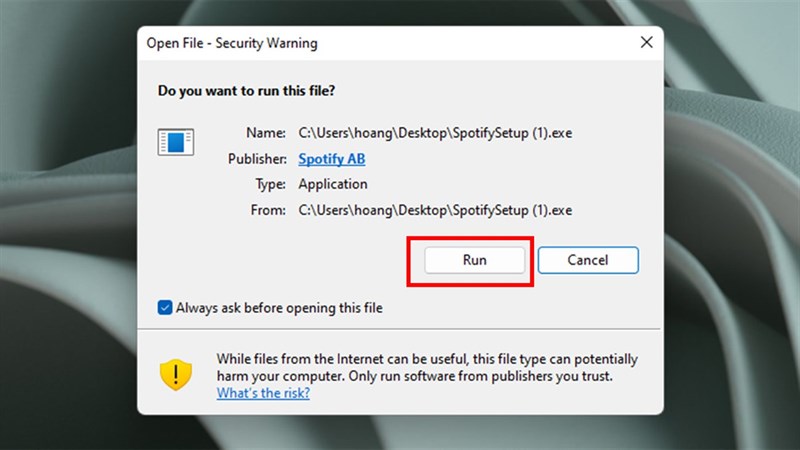The image size is (800, 450).
Task: Click the Name: label
Action: coord(266,133)
